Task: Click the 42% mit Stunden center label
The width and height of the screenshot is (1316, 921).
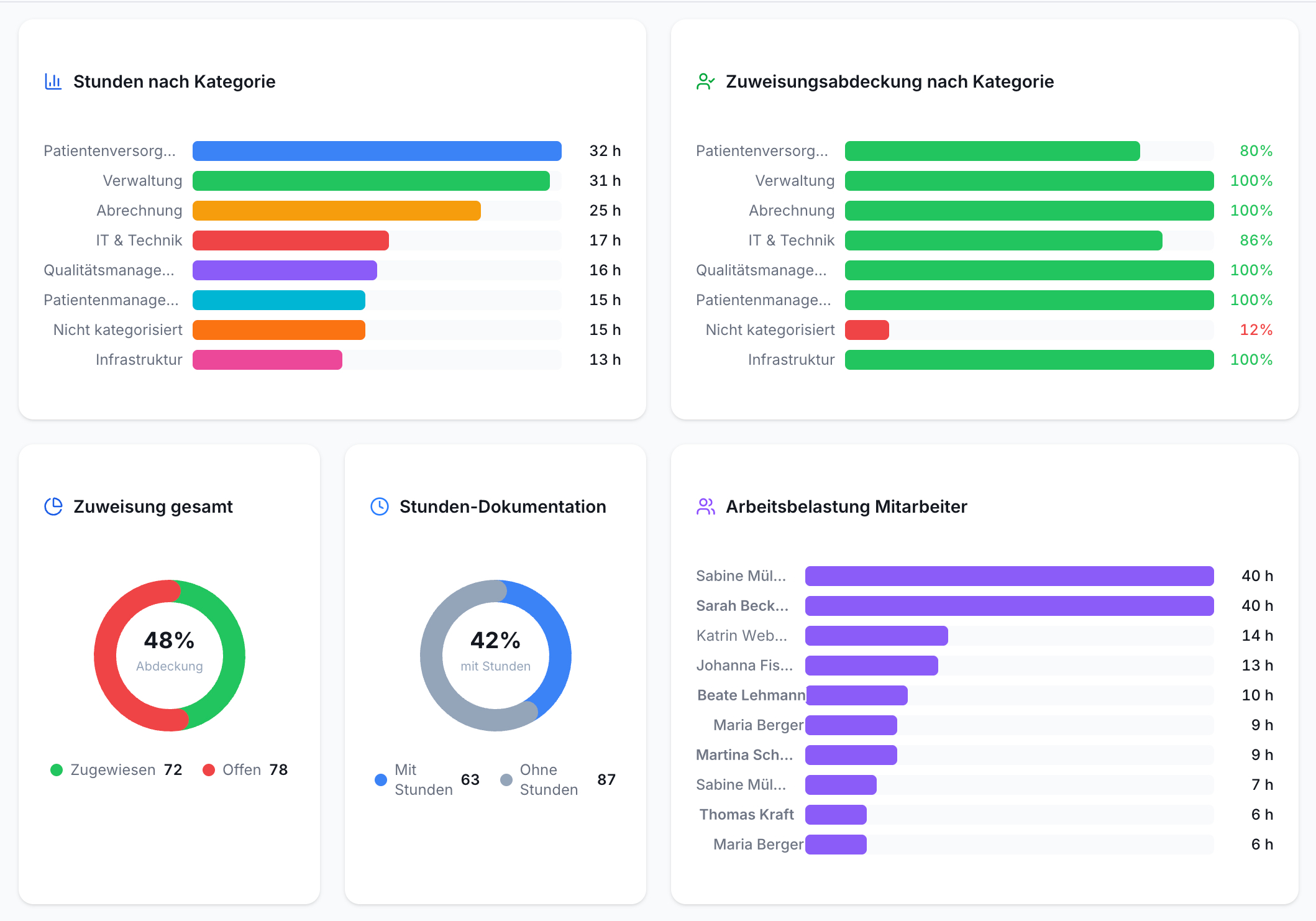Action: click(x=496, y=651)
